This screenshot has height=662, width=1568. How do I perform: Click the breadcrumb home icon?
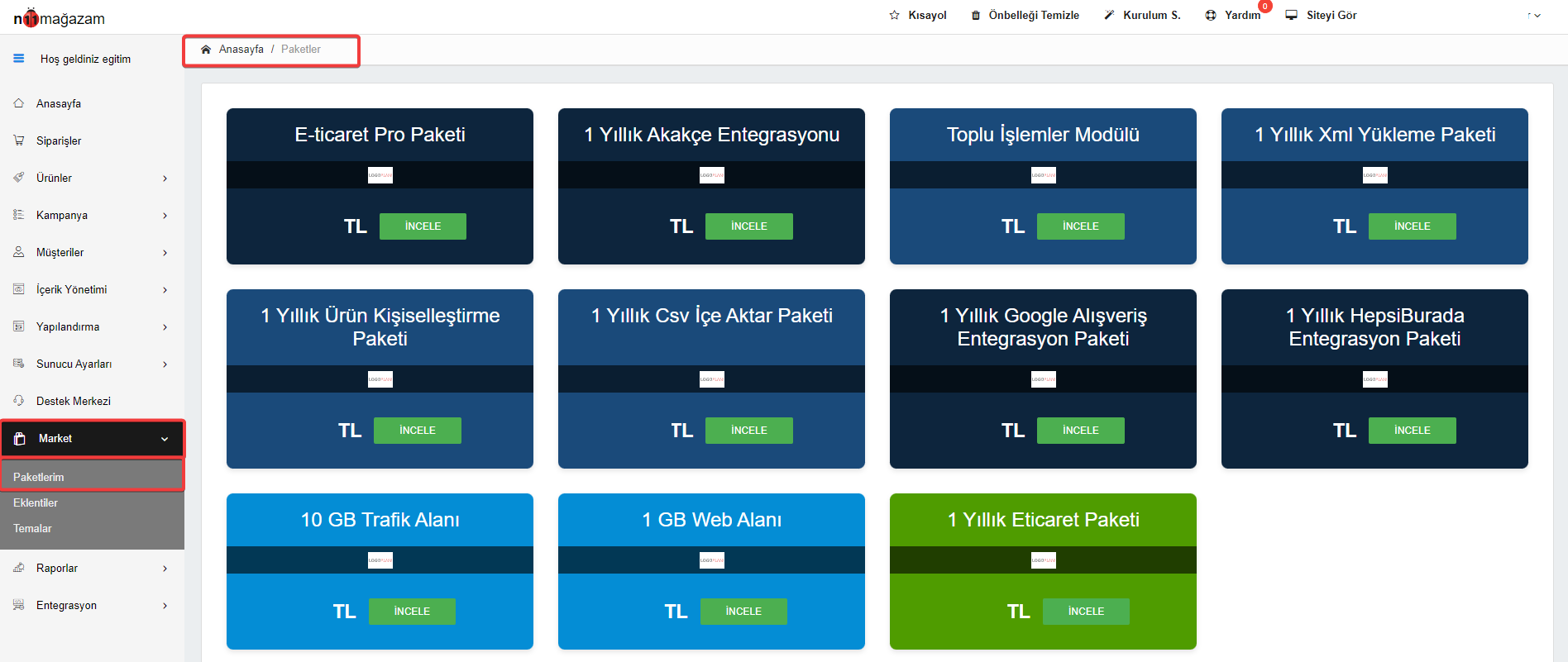click(206, 50)
